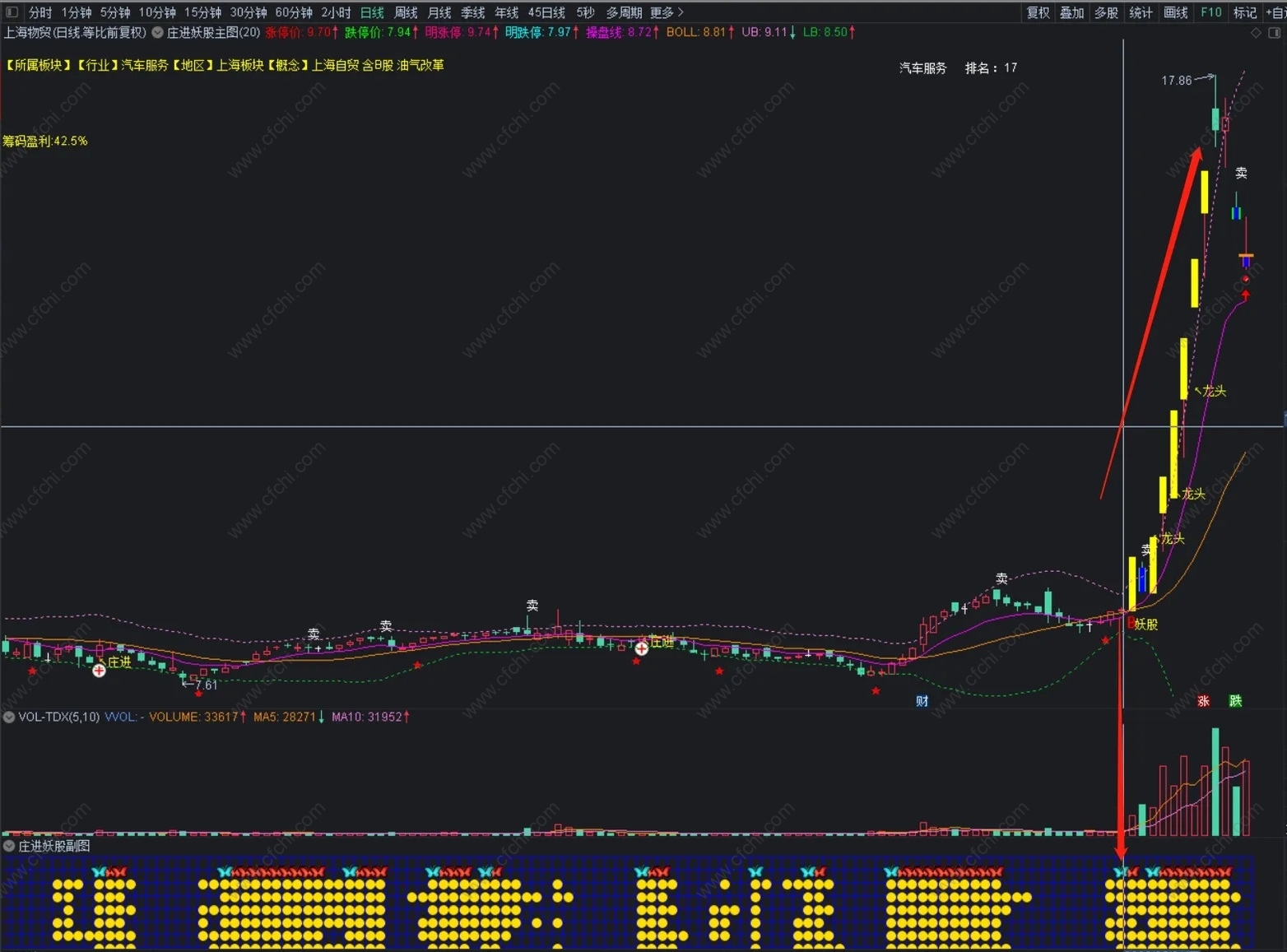Open the 统计 statistics tool
The height and width of the screenshot is (952, 1287).
pyautogui.click(x=1141, y=12)
